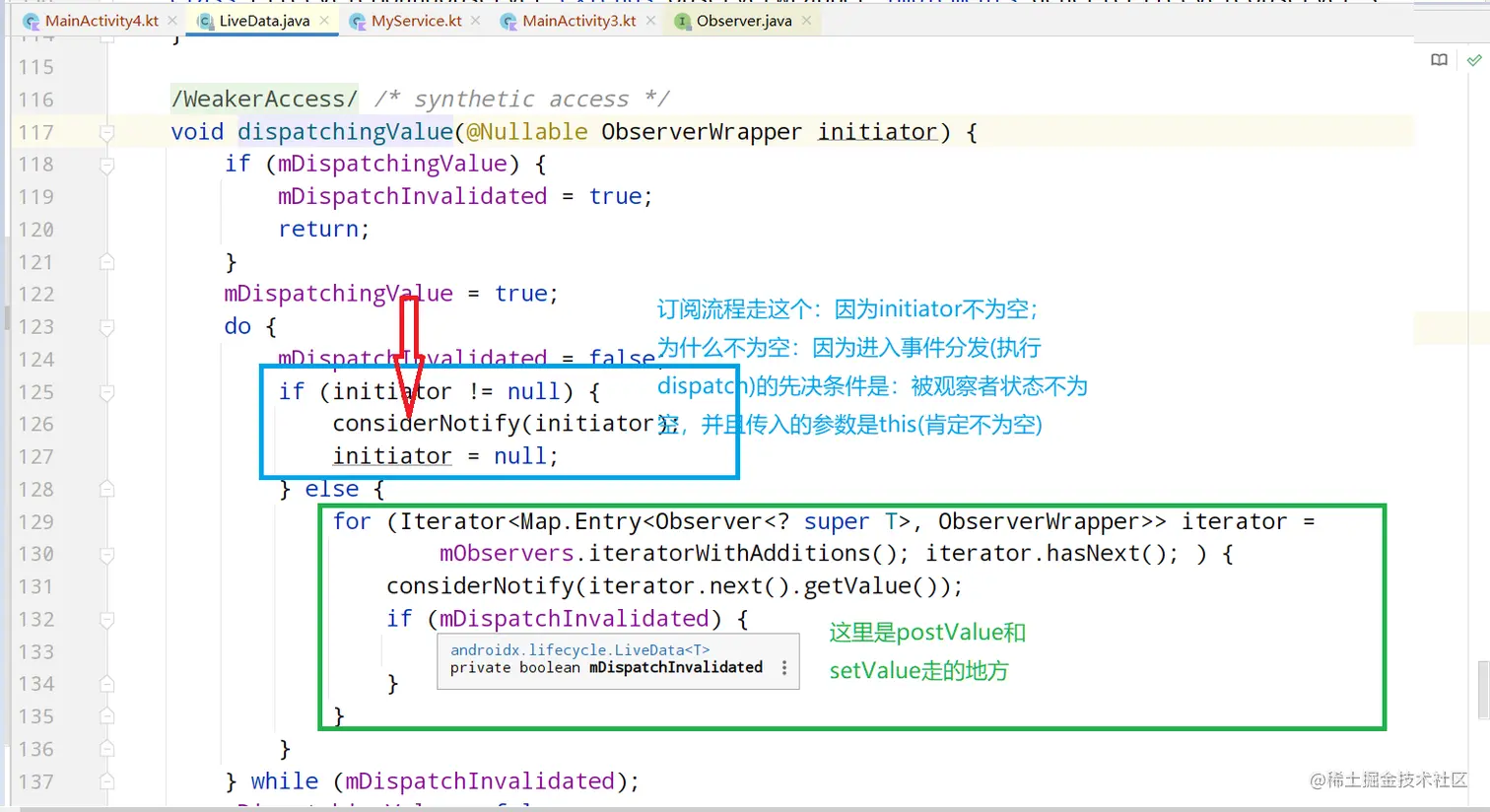Collapse the if block at line 118

106,165
